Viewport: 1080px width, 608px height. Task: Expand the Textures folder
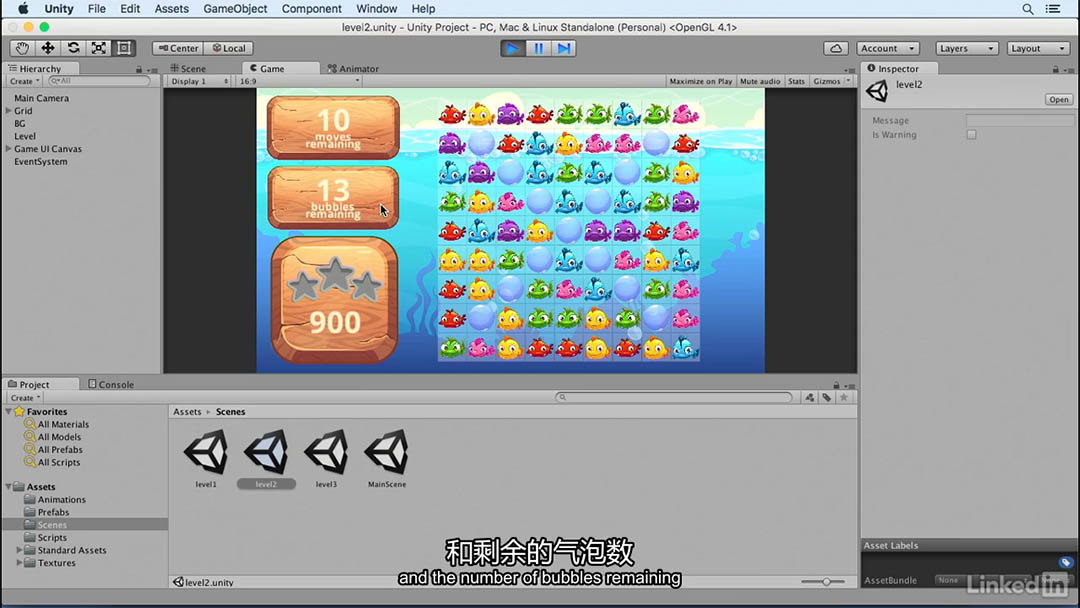19,563
